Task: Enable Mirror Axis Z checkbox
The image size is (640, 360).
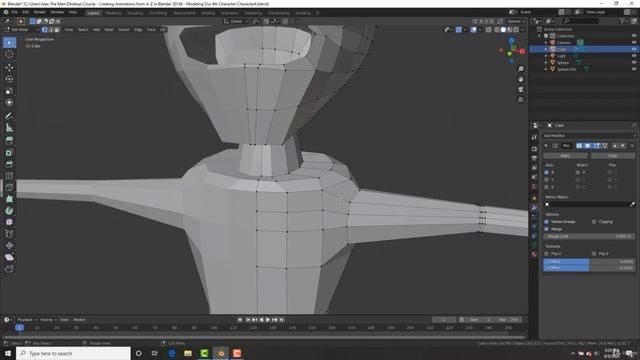Action: point(547,187)
